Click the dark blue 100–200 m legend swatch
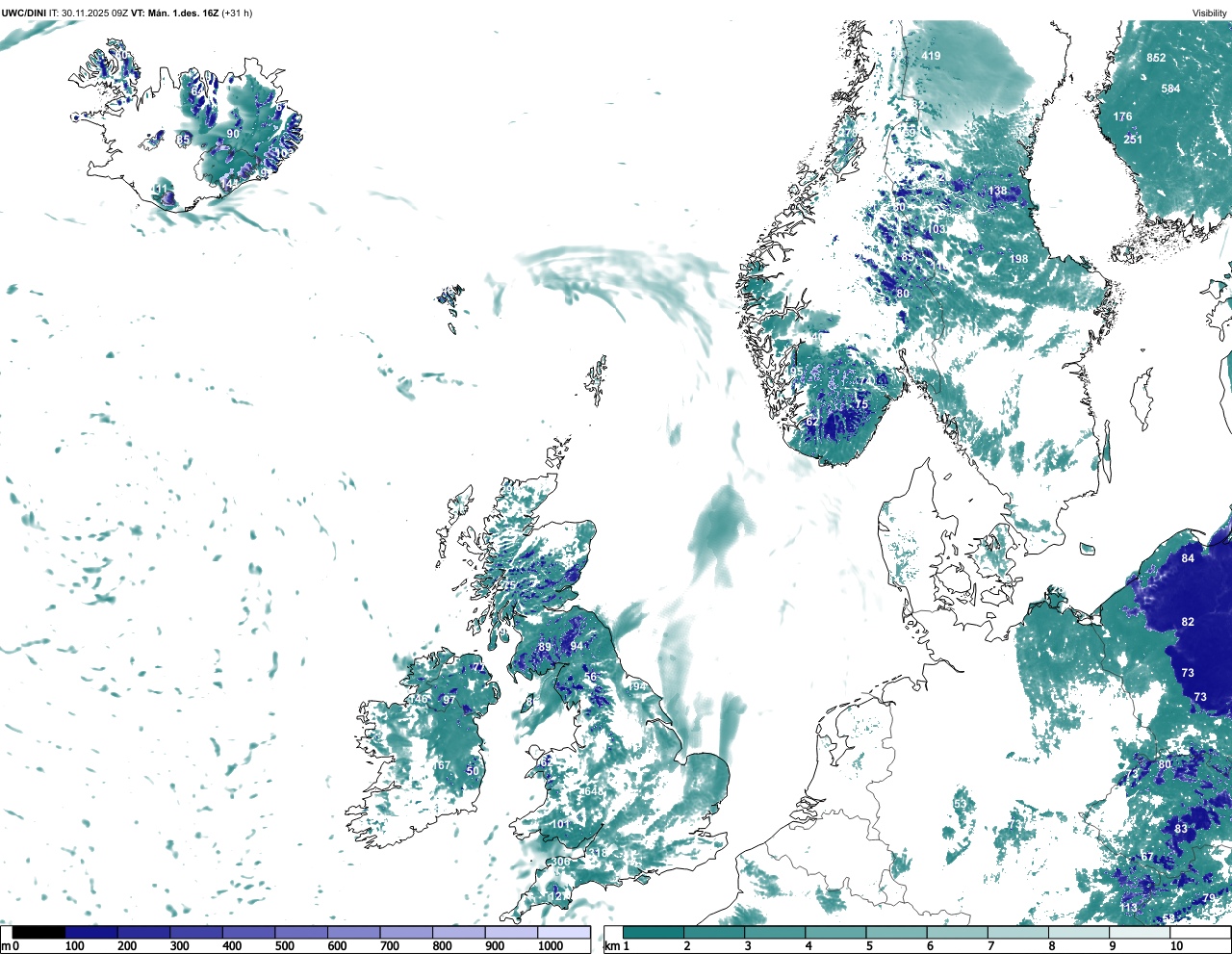The height and width of the screenshot is (954, 1232). click(x=91, y=933)
